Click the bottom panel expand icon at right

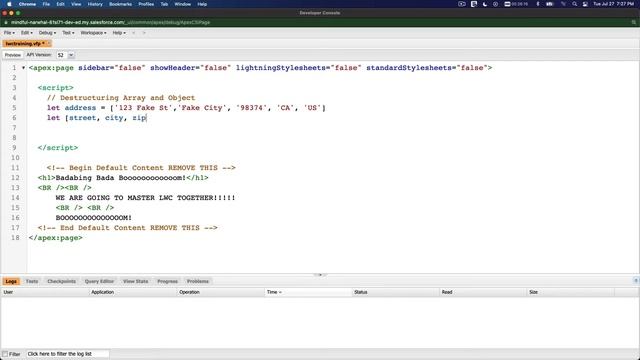pyautogui.click(x=636, y=280)
